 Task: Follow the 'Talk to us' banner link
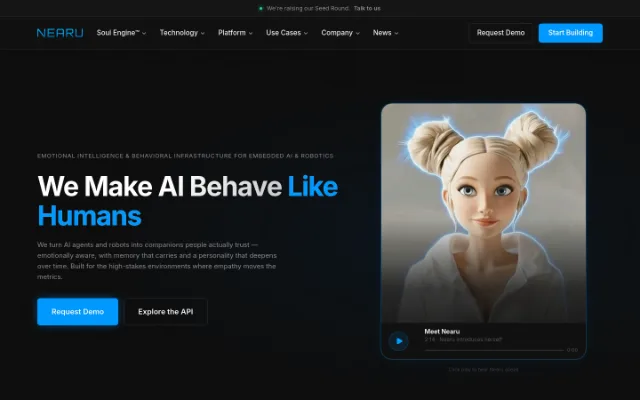[x=367, y=8]
